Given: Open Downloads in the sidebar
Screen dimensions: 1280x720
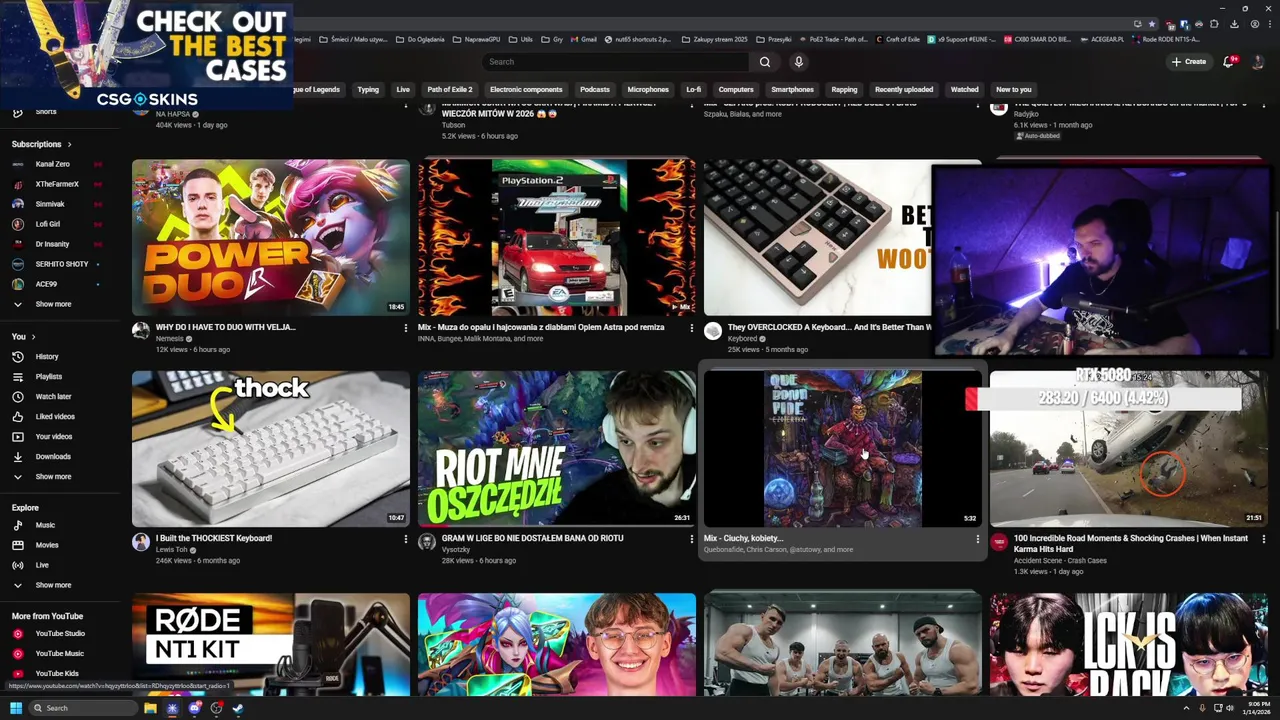Looking at the screenshot, I should [53, 457].
